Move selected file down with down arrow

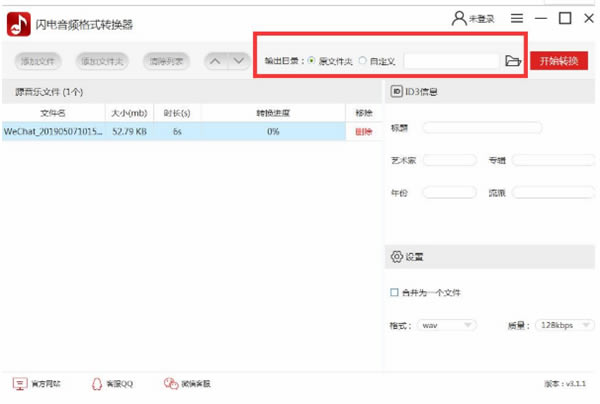coord(239,61)
